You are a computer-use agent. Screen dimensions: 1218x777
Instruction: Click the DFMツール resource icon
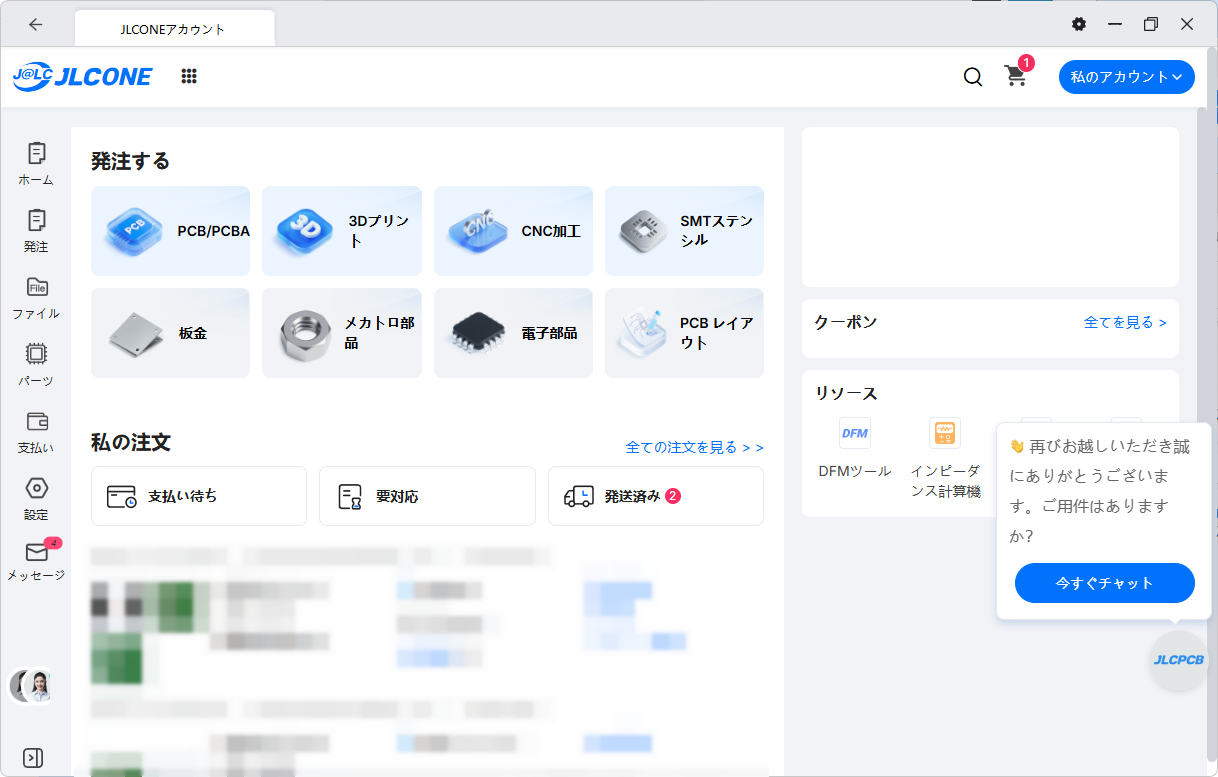[854, 433]
